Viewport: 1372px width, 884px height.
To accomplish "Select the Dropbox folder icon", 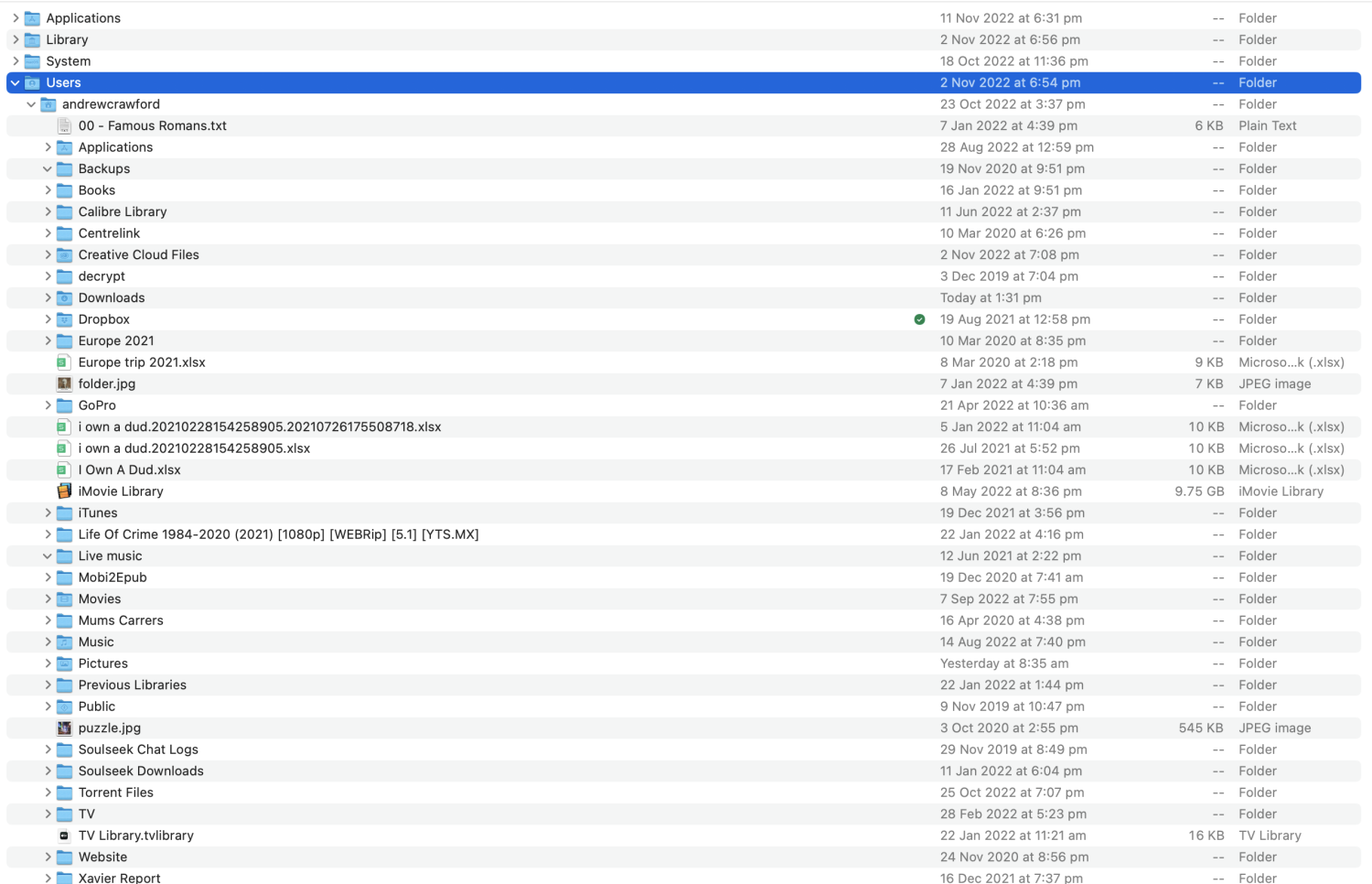I will click(64, 318).
